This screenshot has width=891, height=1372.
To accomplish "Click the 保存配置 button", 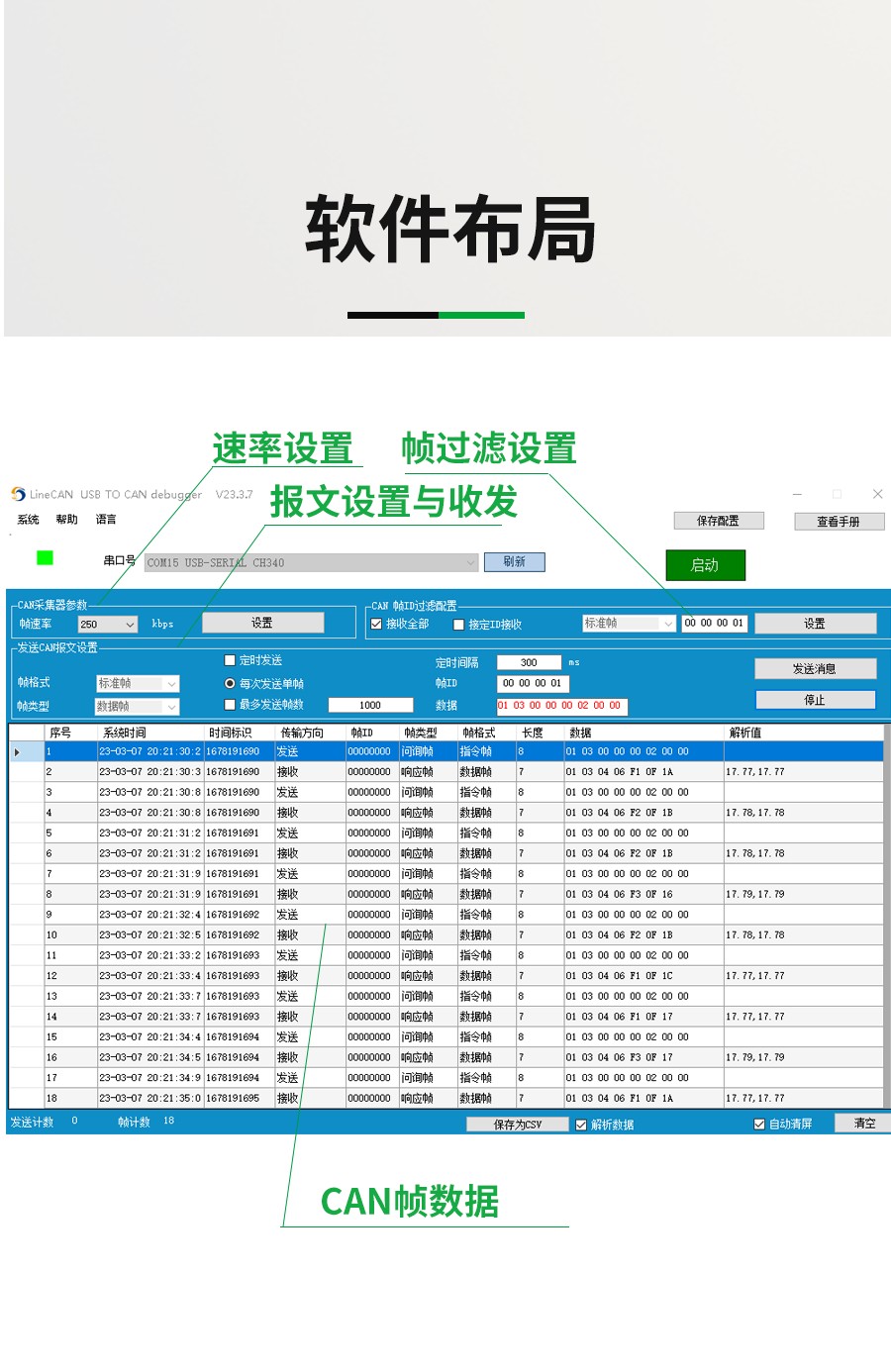I will coord(718,521).
